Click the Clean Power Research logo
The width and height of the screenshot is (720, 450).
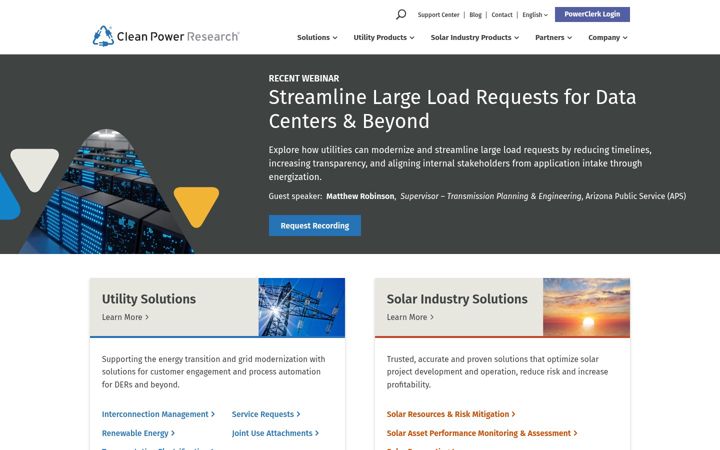pos(166,36)
